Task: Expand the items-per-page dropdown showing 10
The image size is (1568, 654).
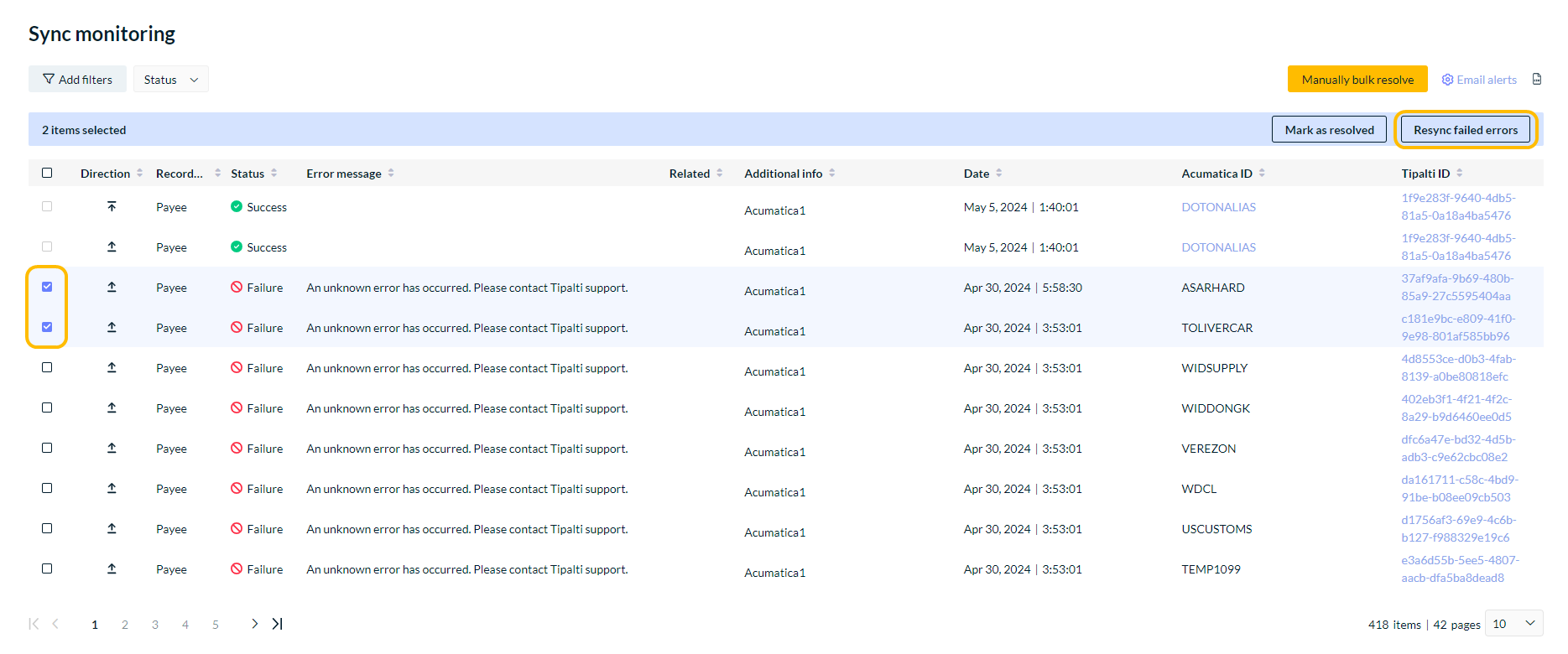Action: pos(1513,624)
